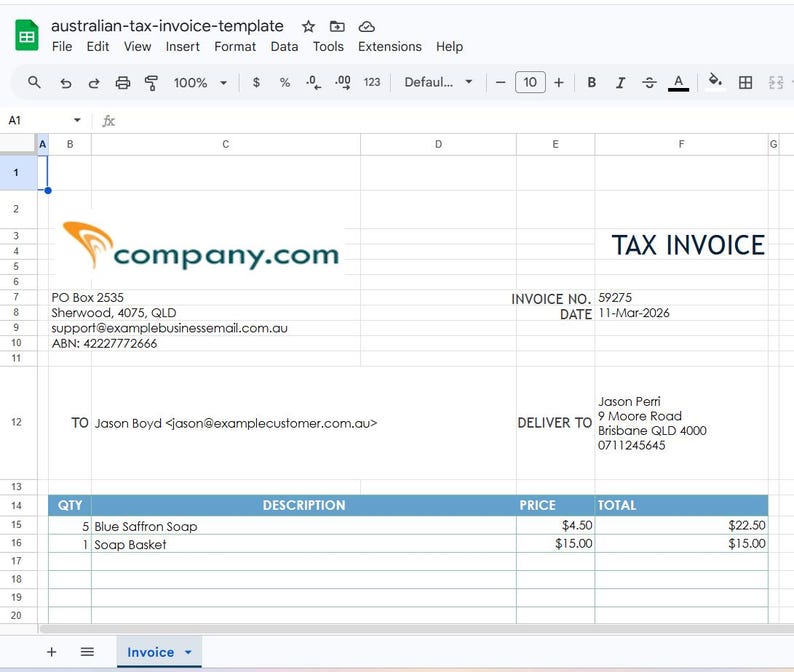
Task: Open the Insert menu
Action: pos(182,47)
